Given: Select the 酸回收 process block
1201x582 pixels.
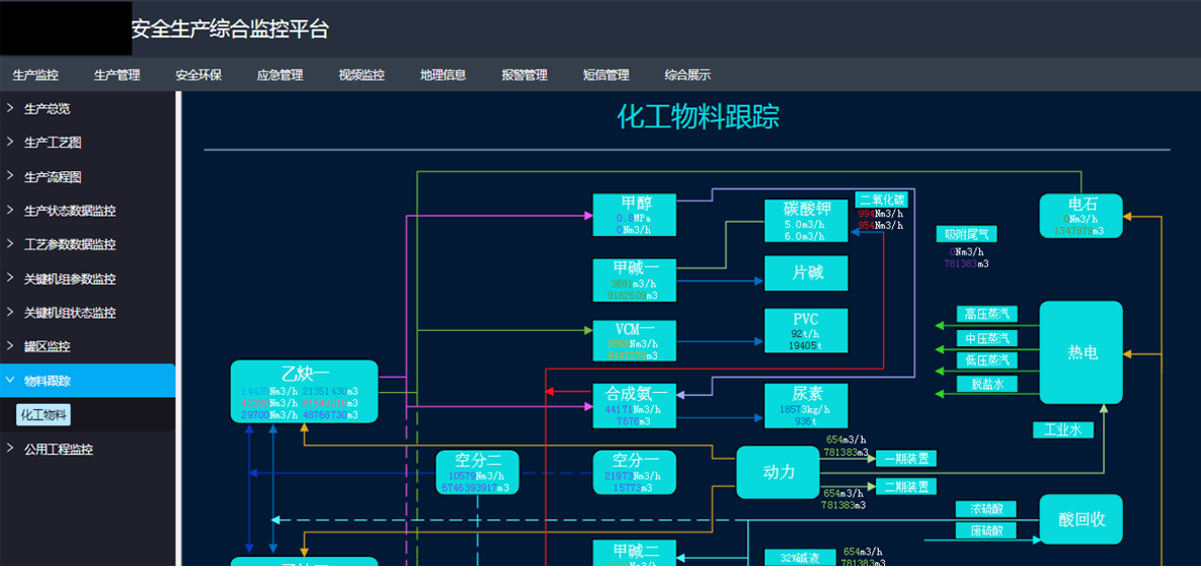Looking at the screenshot, I should [1081, 519].
